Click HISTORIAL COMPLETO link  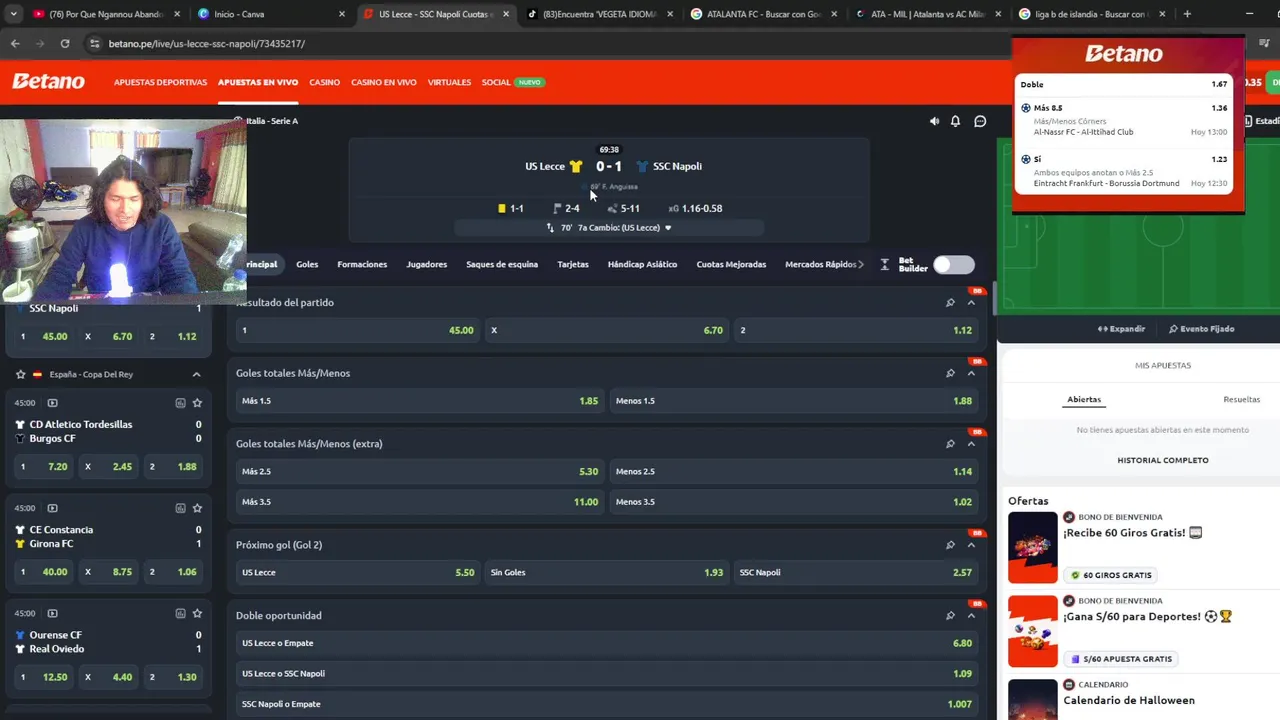point(1163,460)
